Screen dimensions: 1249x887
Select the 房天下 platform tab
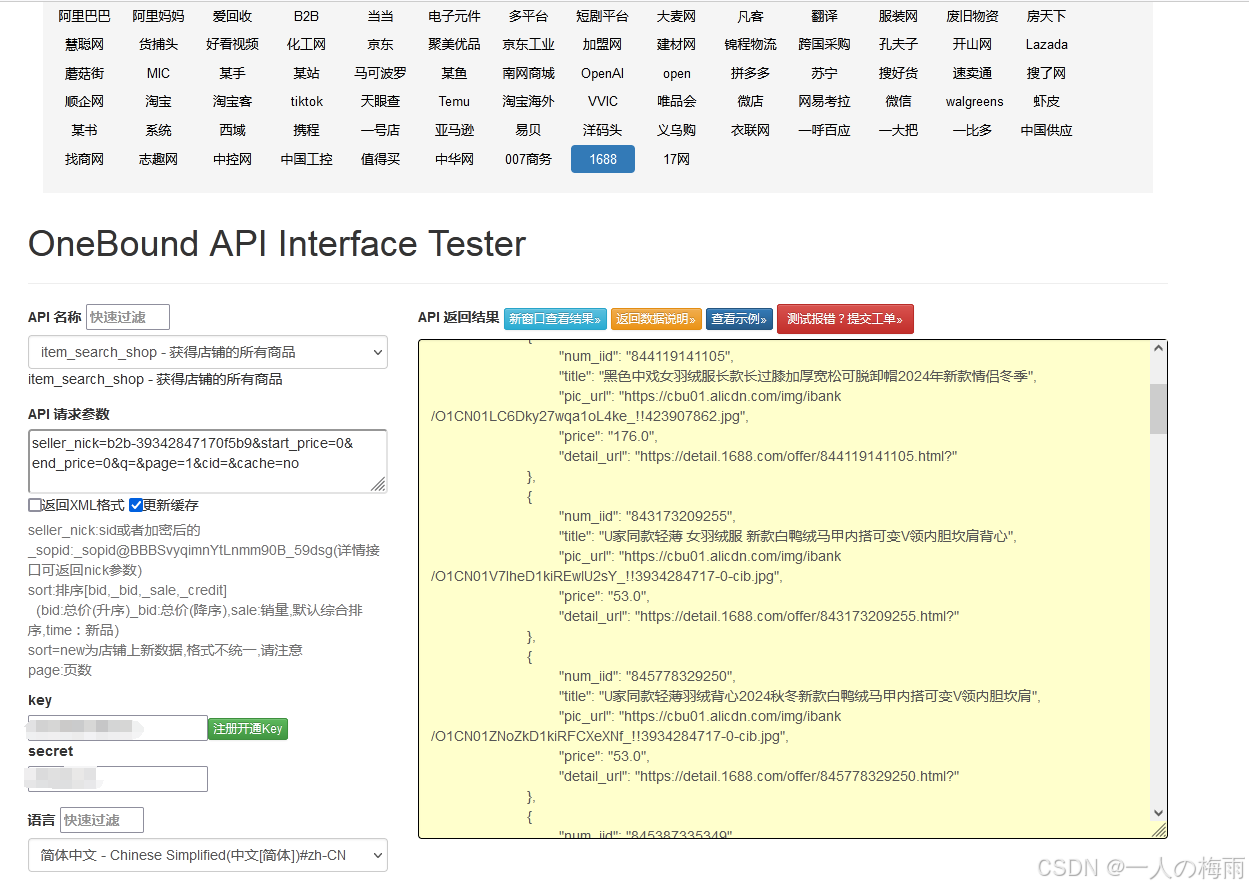(x=1047, y=16)
